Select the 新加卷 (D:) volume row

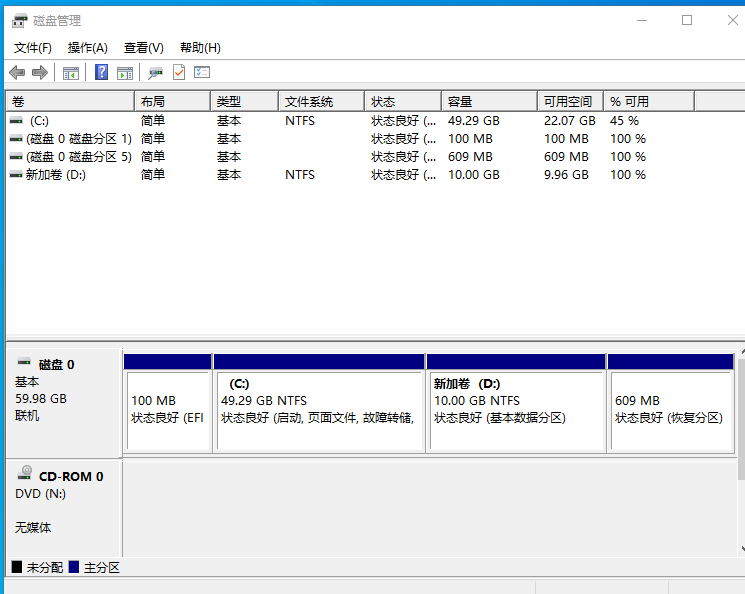point(375,175)
